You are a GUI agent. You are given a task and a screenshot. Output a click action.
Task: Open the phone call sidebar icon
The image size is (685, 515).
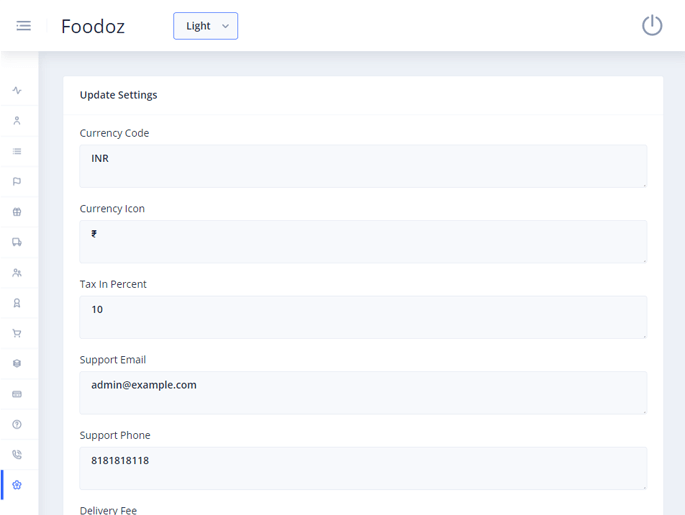[x=17, y=455]
